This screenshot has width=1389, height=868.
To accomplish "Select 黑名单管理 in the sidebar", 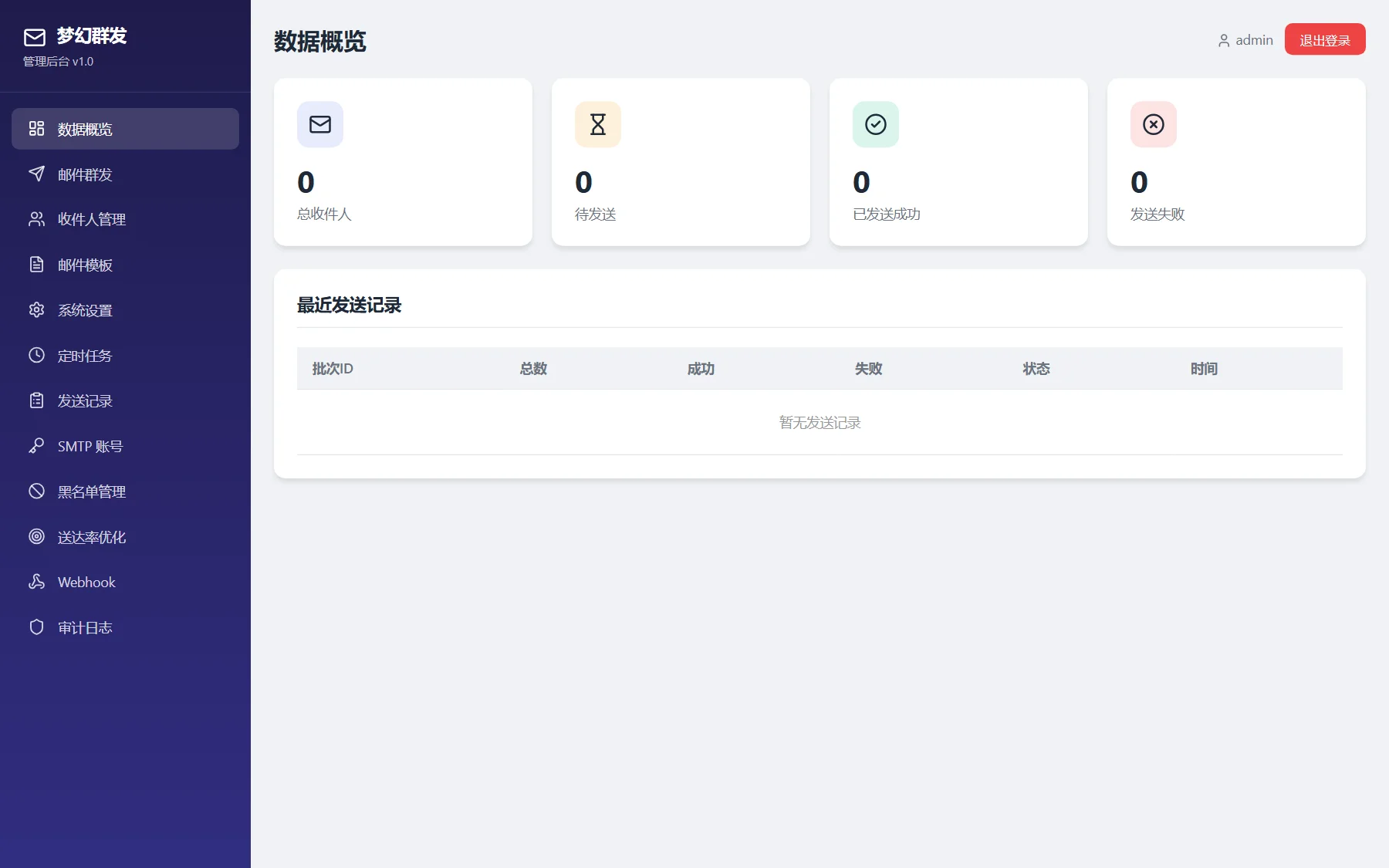I will (125, 491).
